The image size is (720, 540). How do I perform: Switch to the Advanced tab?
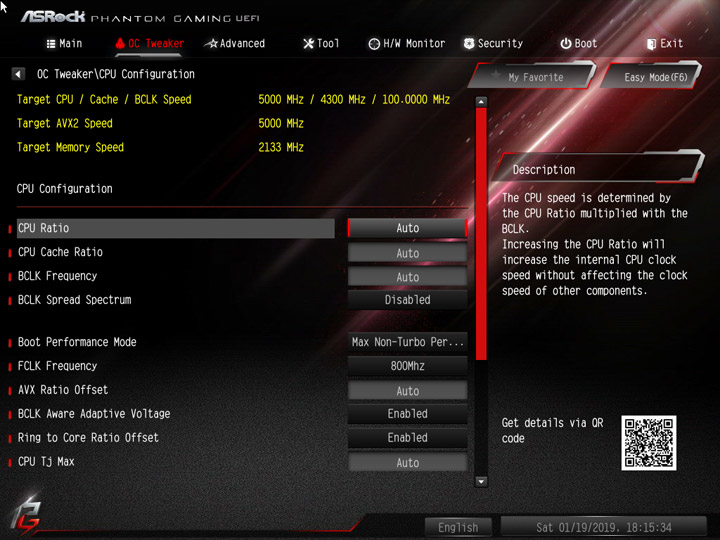(235, 44)
